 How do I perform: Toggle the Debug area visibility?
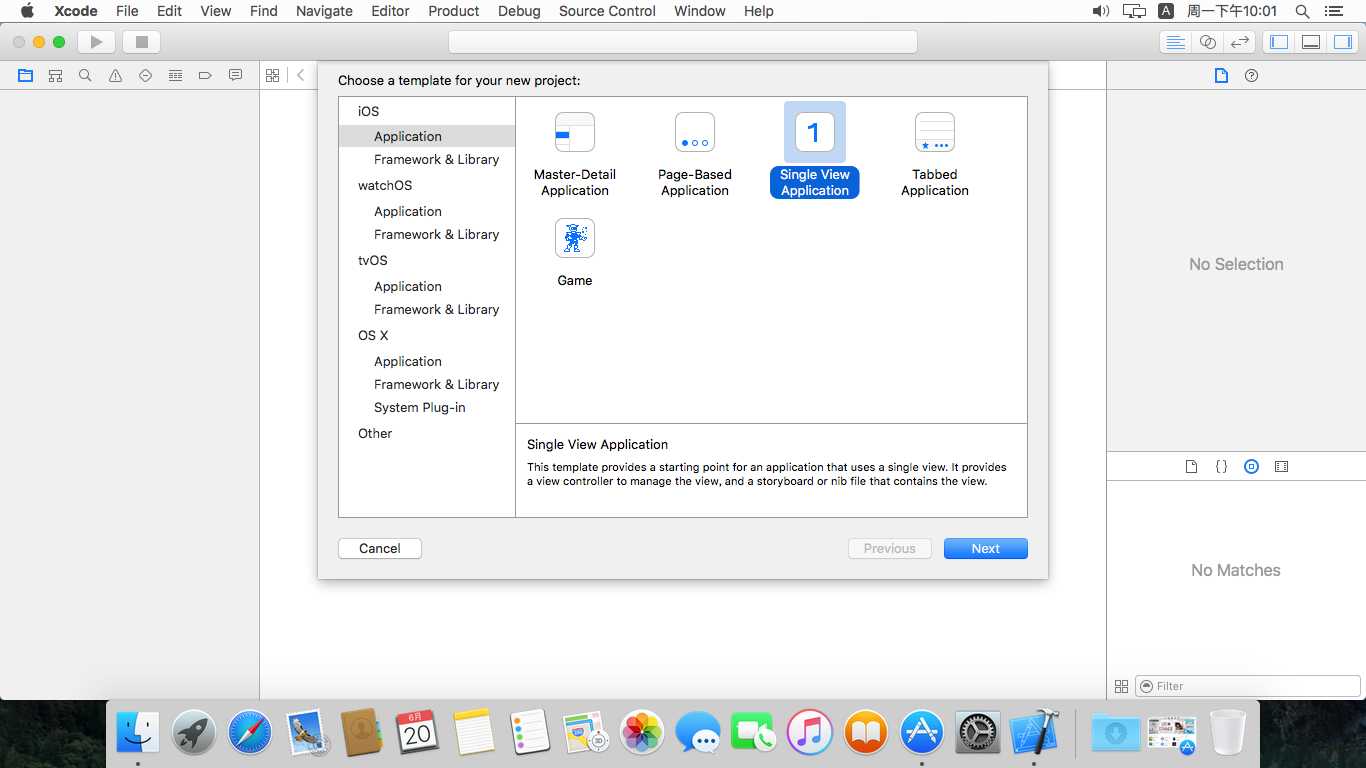coord(1310,42)
